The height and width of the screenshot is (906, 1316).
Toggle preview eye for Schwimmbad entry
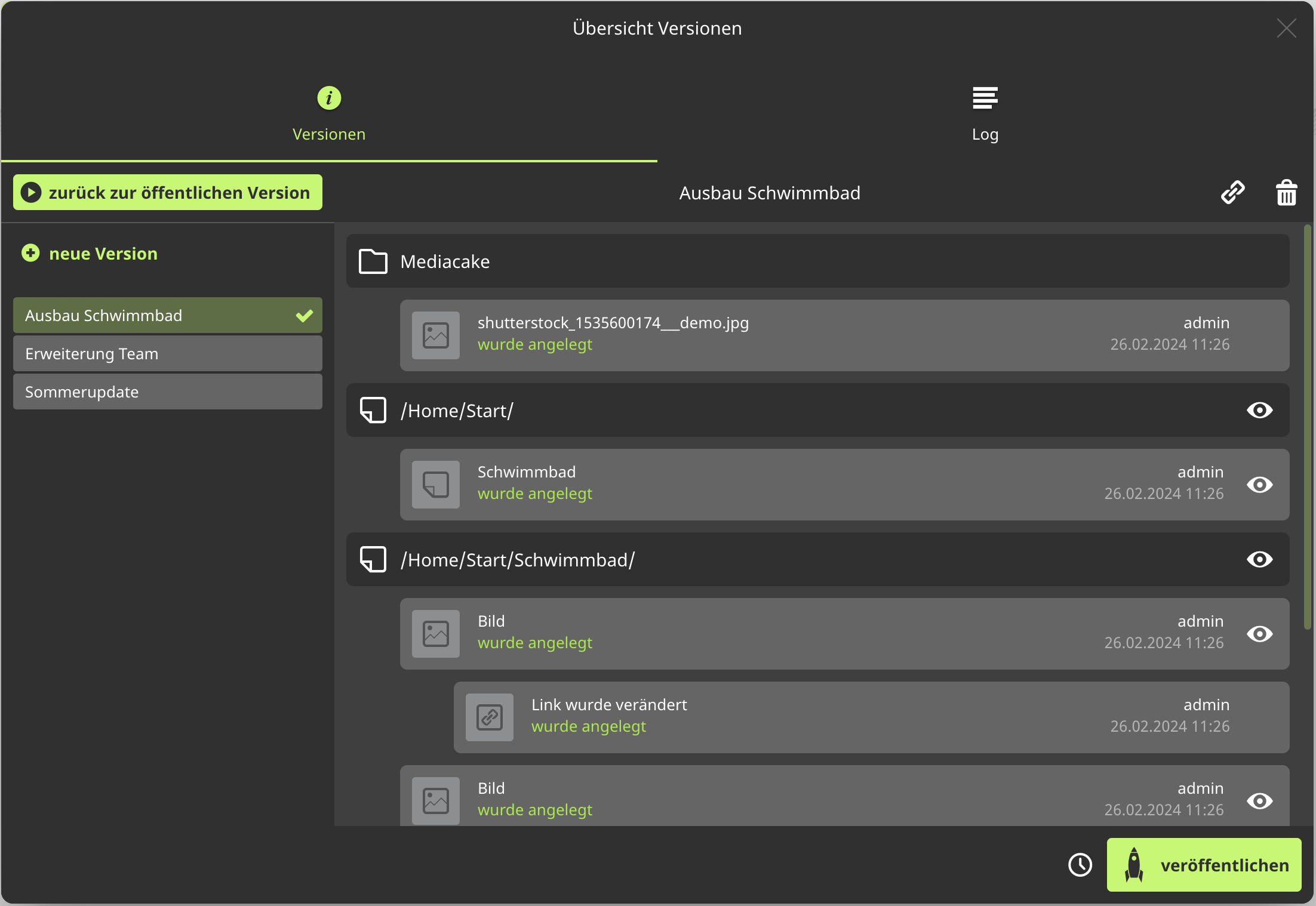tap(1259, 485)
